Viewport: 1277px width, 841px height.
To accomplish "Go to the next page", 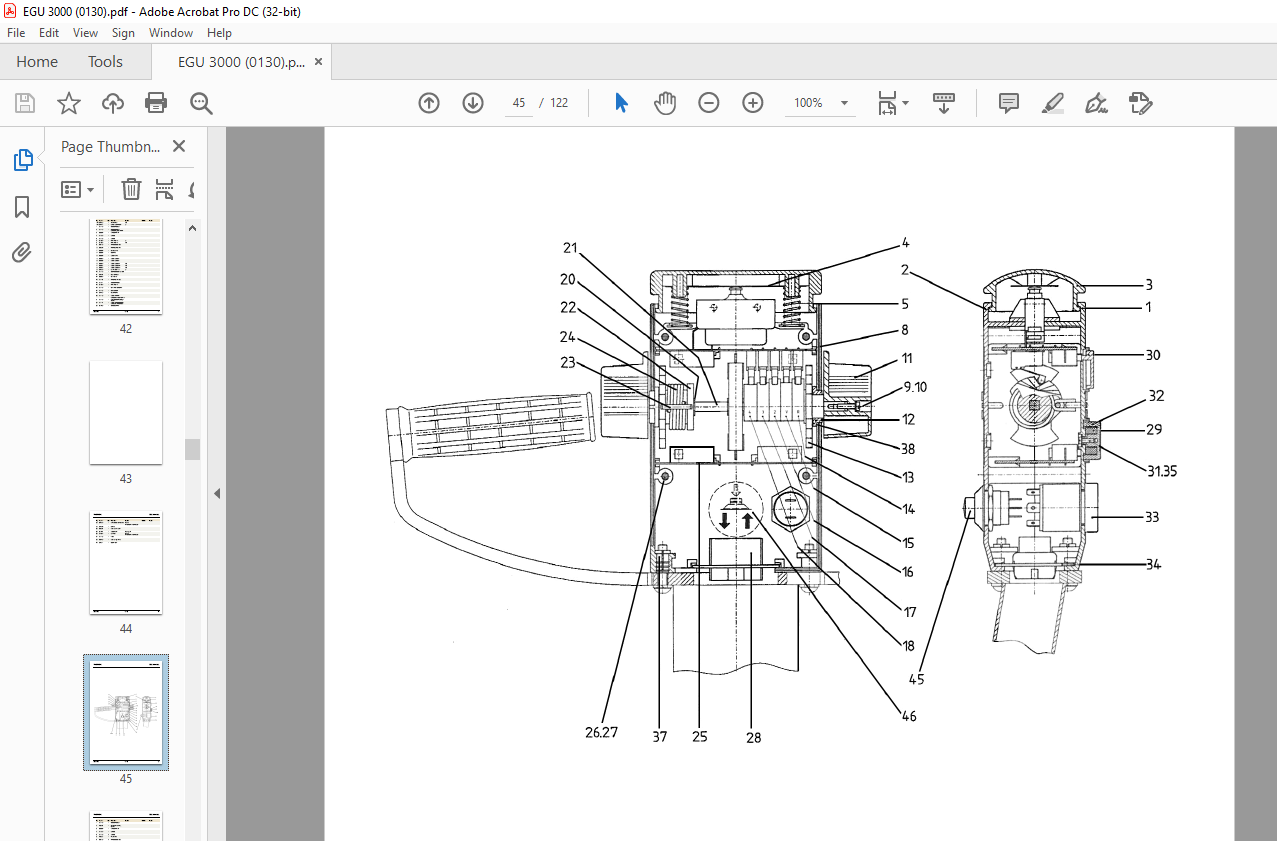I will coord(473,103).
